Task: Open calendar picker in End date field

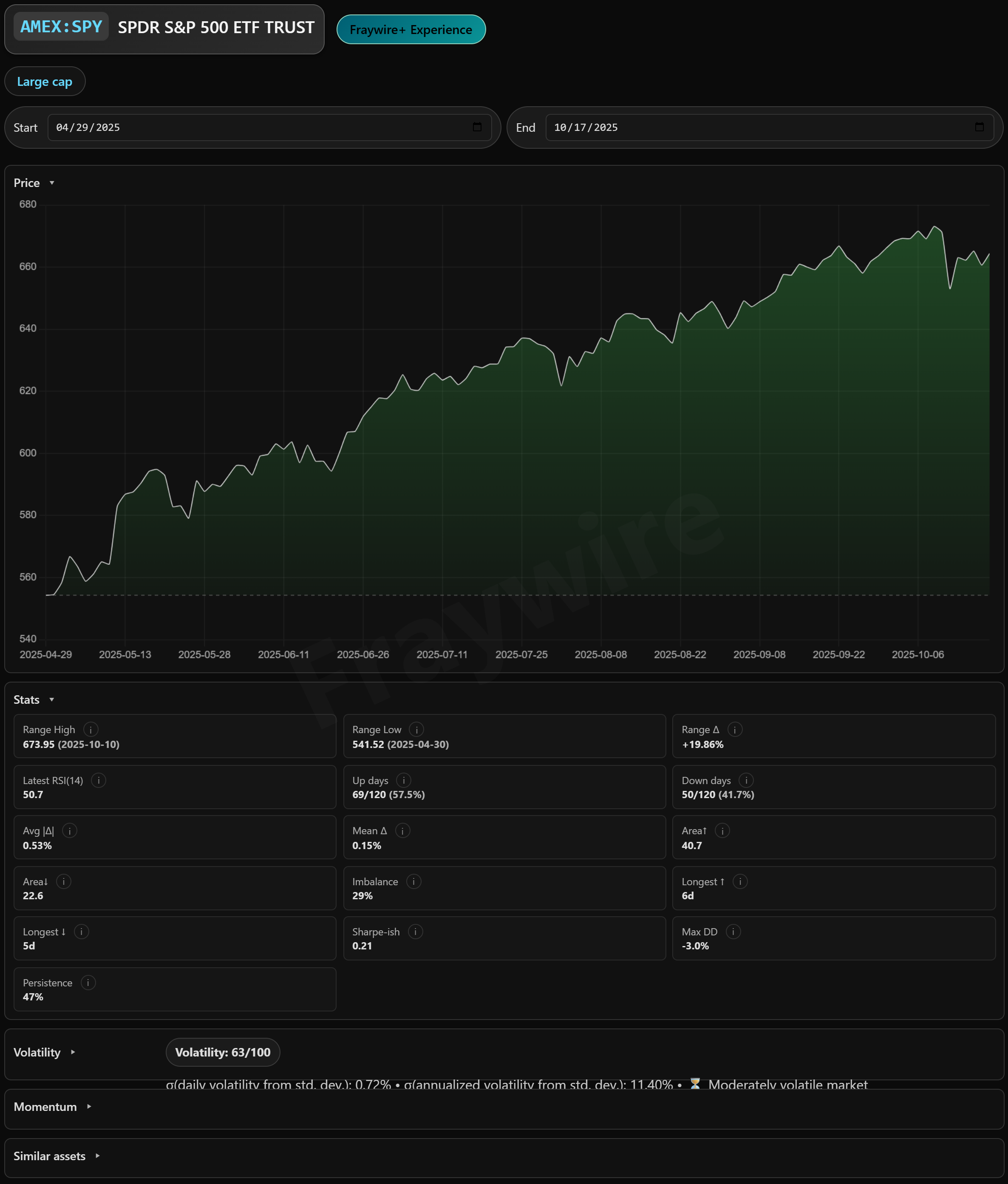Action: point(979,127)
